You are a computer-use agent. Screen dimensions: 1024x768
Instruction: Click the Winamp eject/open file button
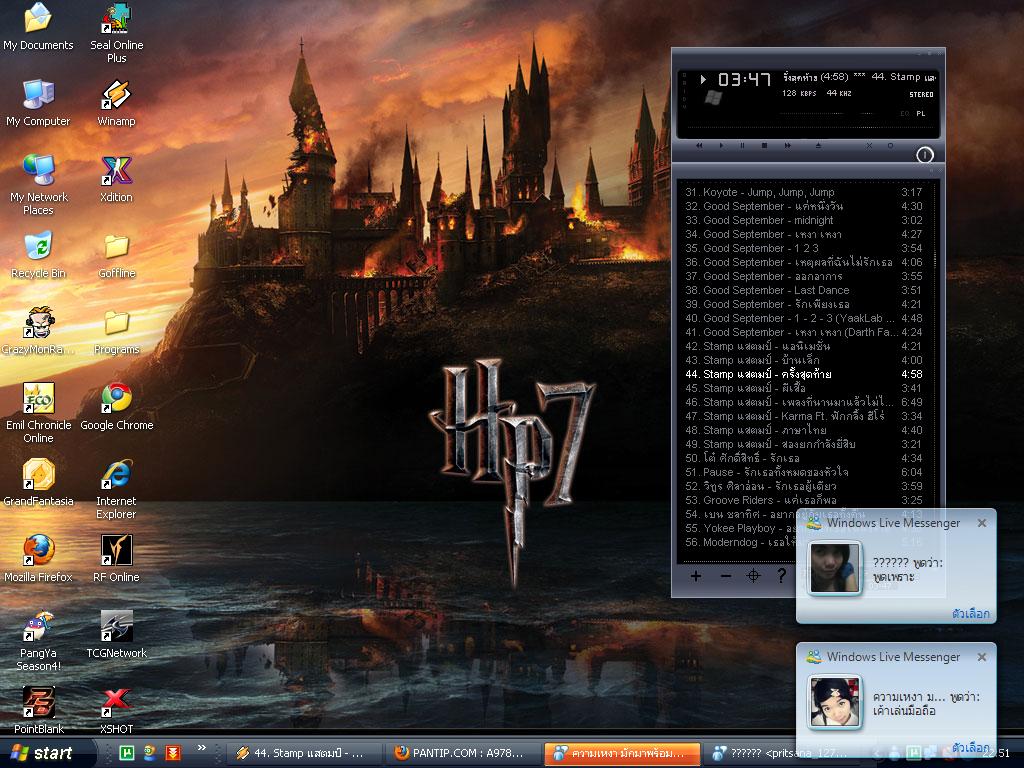[x=818, y=146]
